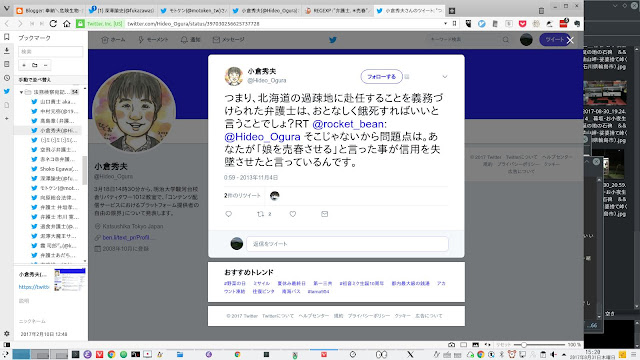The image size is (640, 360).
Task: Open Twitter Notifications nav item
Action: coord(190,40)
